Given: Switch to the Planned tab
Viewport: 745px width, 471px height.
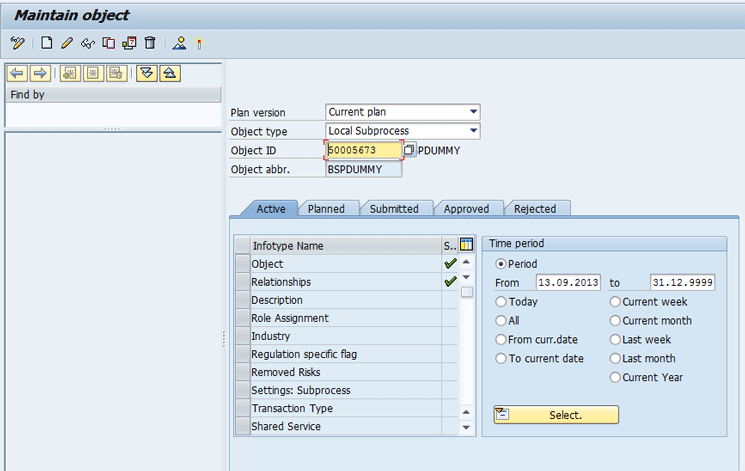Looking at the screenshot, I should tap(326, 209).
